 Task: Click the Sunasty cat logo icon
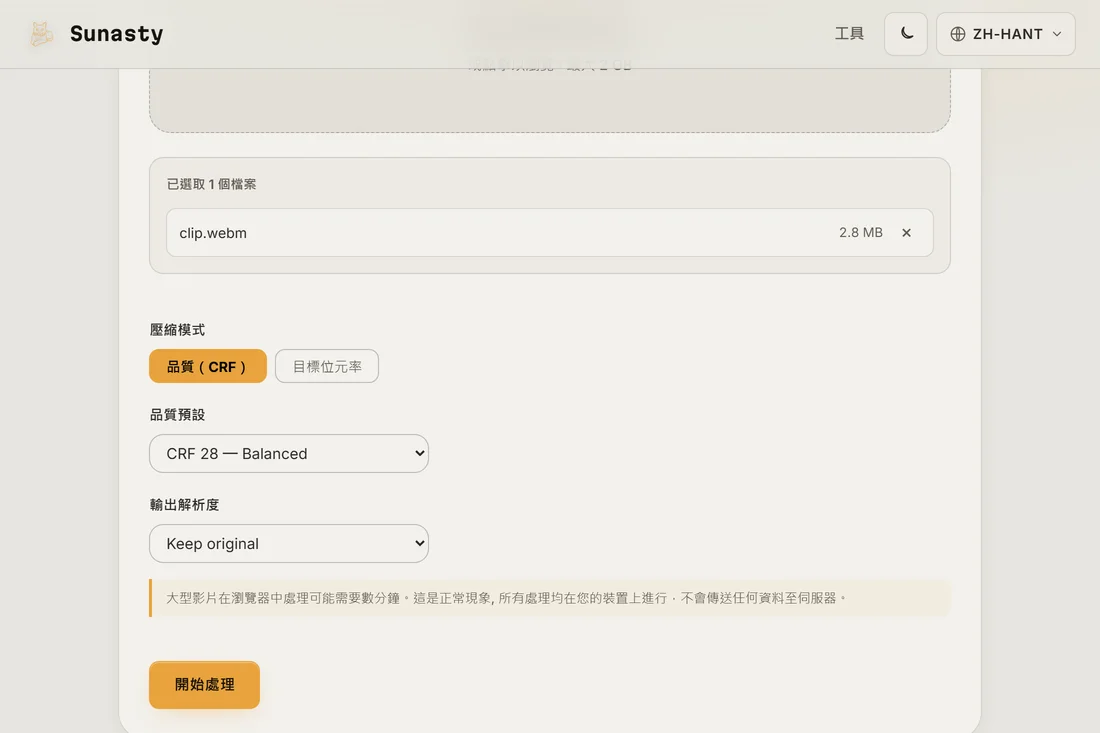click(41, 34)
